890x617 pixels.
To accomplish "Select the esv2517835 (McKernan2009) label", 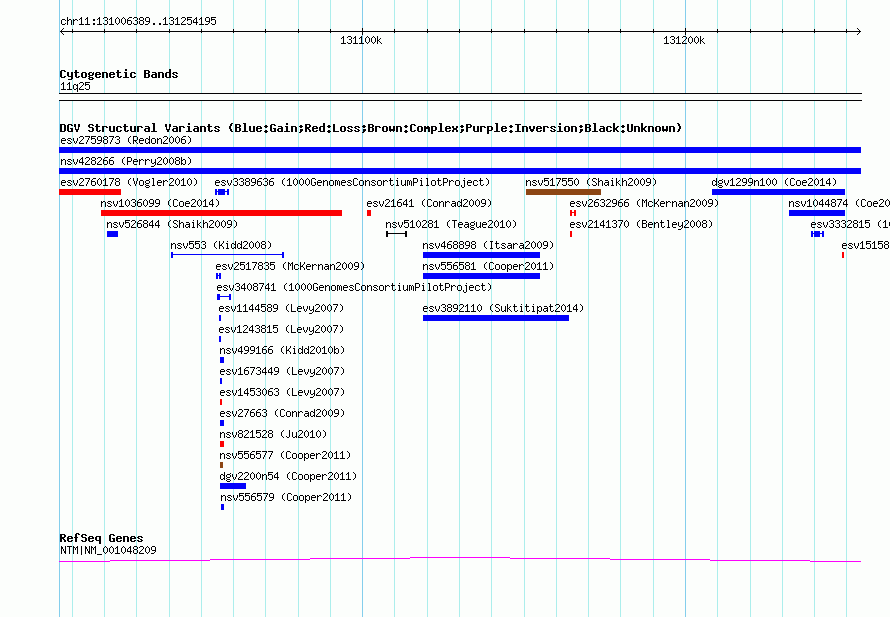I will pyautogui.click(x=290, y=266).
